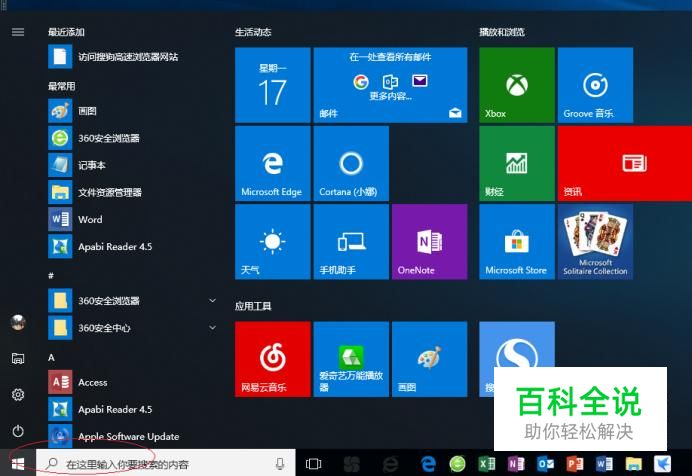Image resolution: width=692 pixels, height=476 pixels.
Task: Open the 网易云音乐 tile
Action: pos(273,359)
